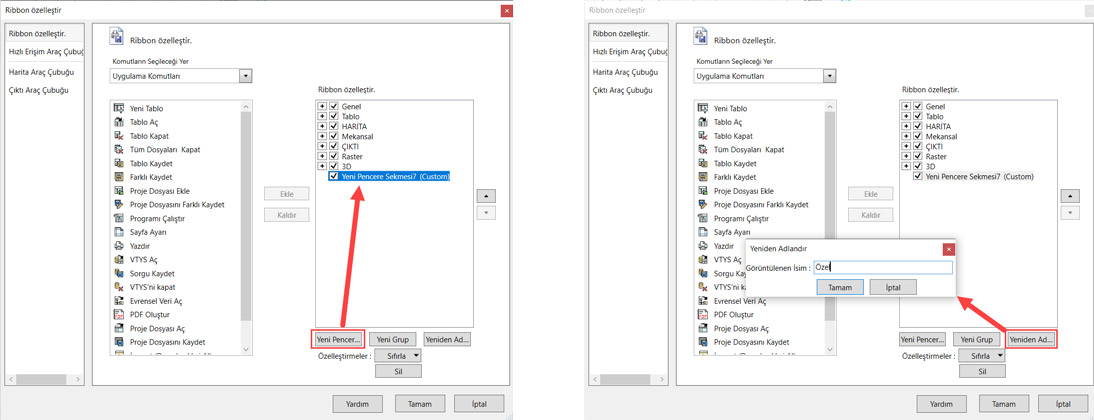
Task: Expand Genel node in left dialog tree
Action: point(322,106)
